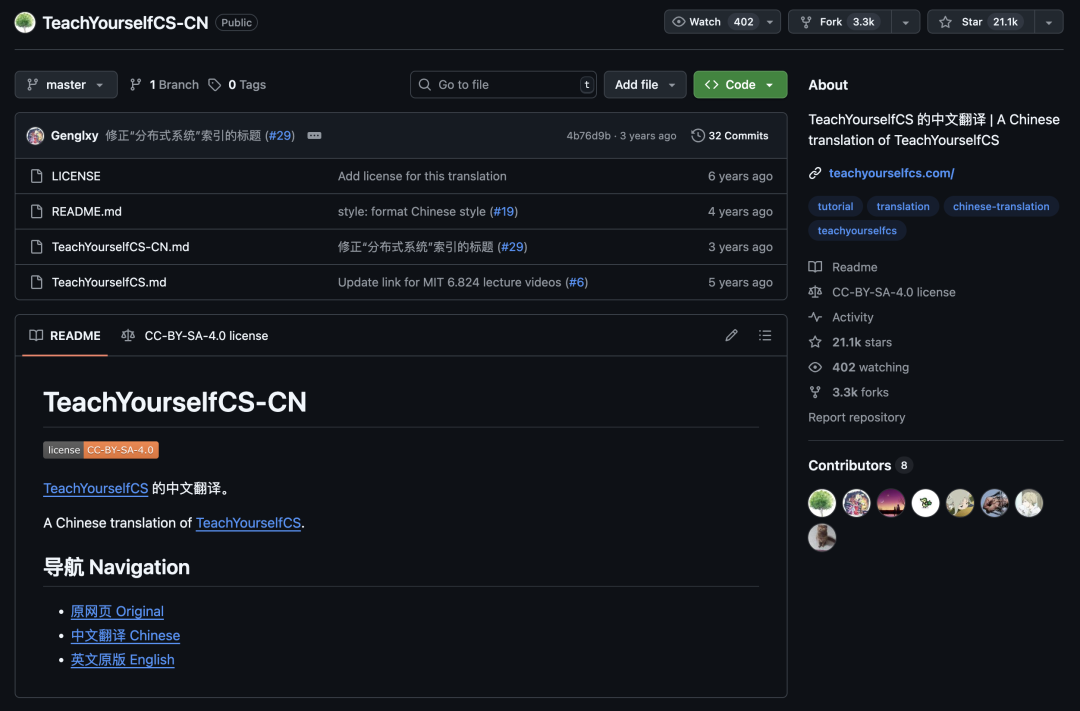The image size is (1080, 711).
Task: Open the README outline list icon
Action: pos(765,336)
